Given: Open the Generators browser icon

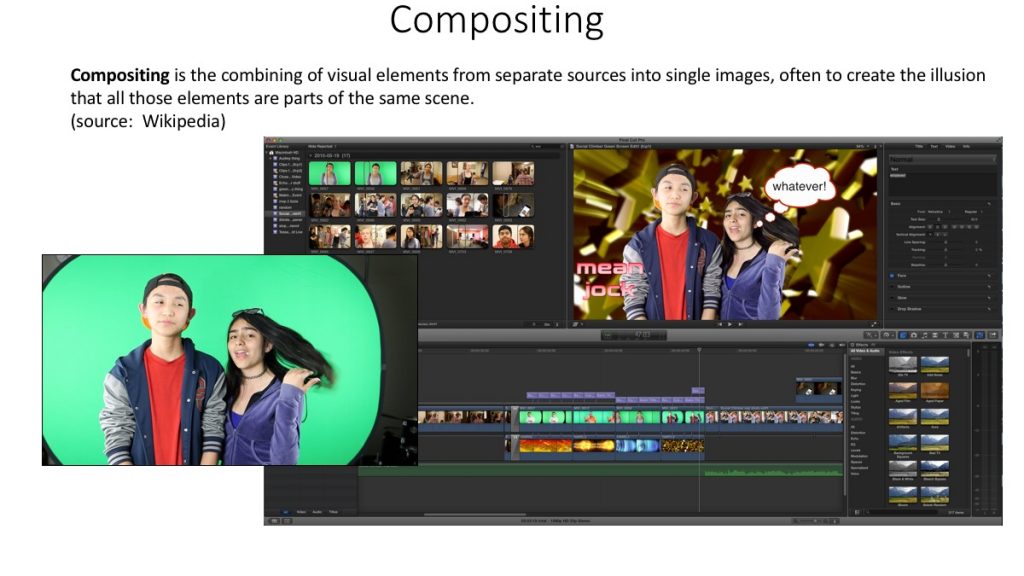Looking at the screenshot, I should tap(956, 335).
